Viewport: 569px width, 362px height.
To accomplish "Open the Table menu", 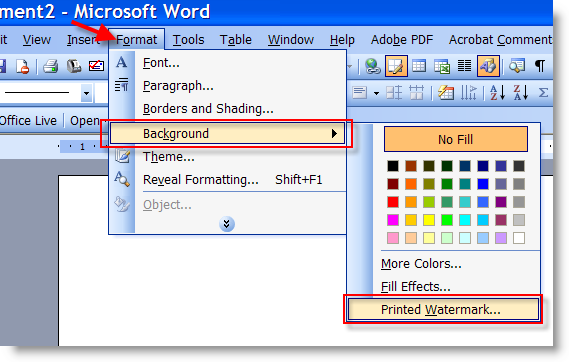I will [236, 40].
